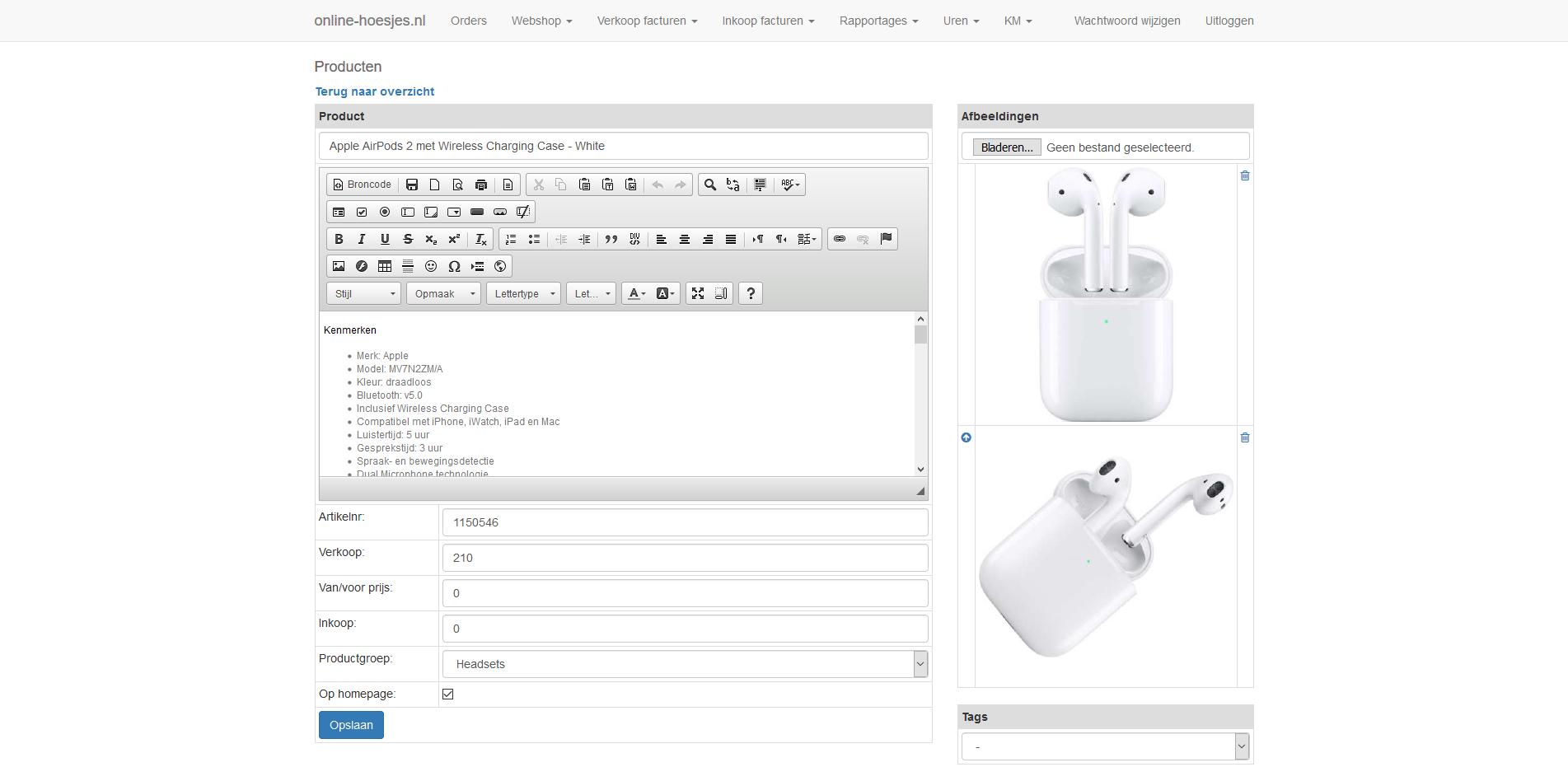Click the Insert Image icon
The image size is (1568, 781).
pos(339,266)
